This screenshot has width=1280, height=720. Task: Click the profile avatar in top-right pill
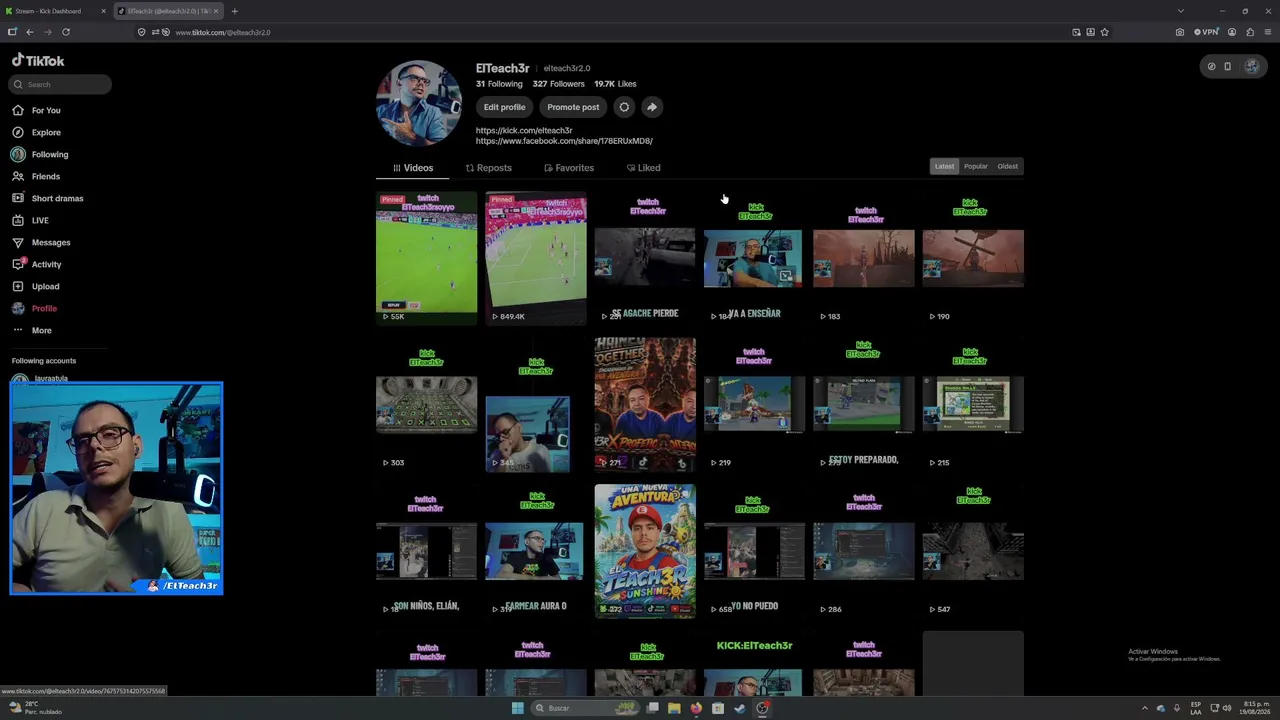click(x=1251, y=67)
